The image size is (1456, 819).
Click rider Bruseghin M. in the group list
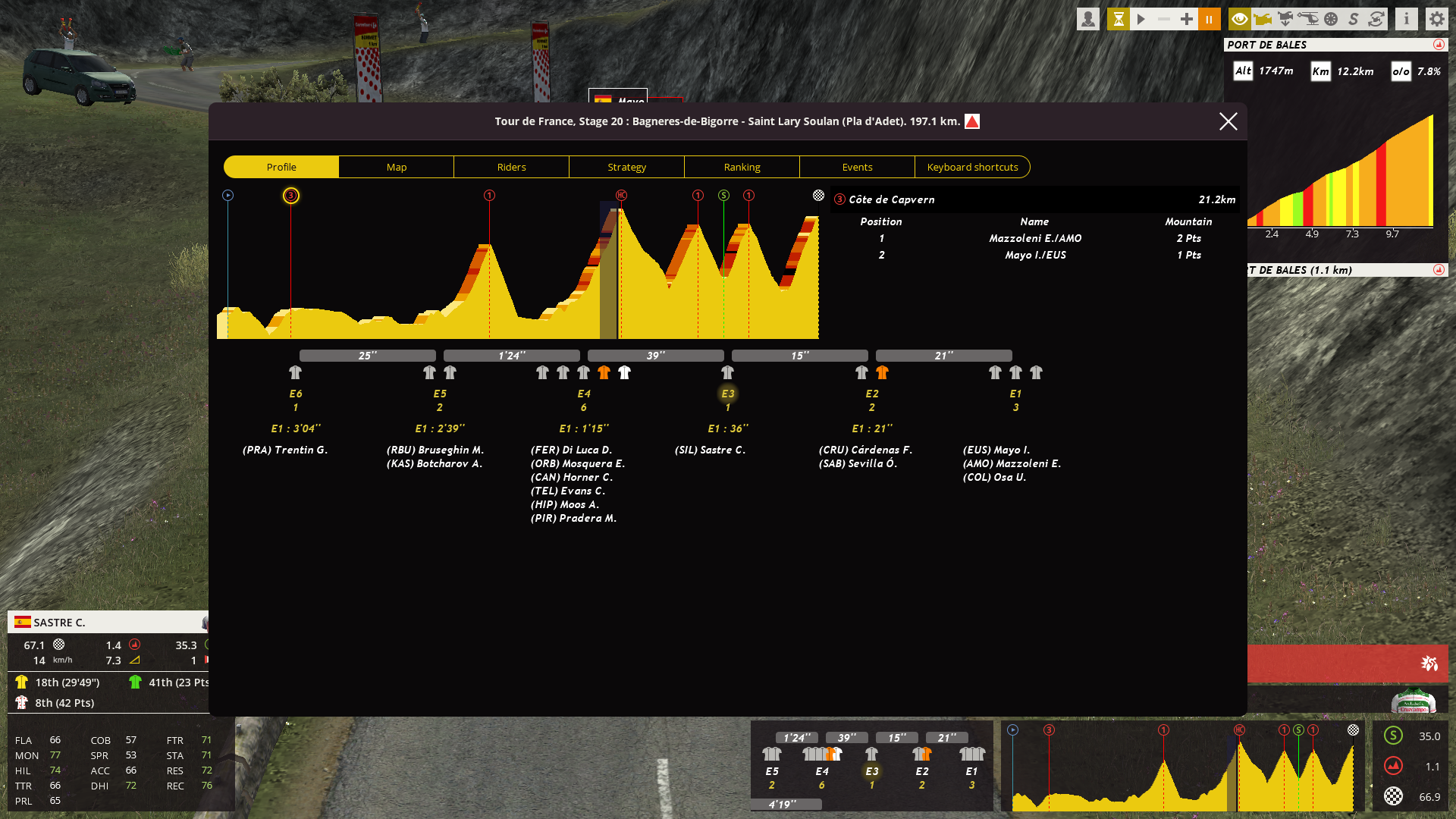click(x=435, y=450)
